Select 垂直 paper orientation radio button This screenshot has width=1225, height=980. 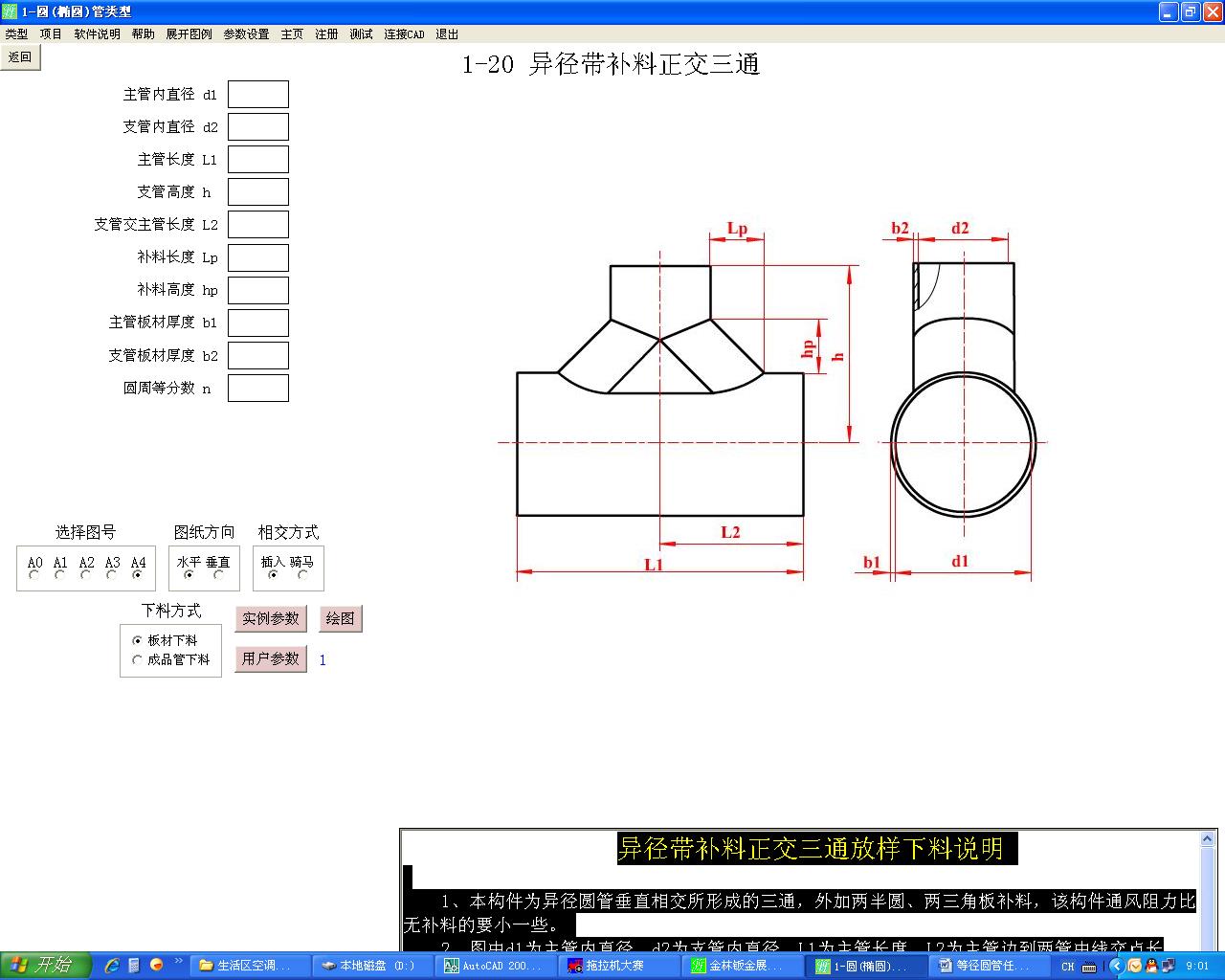pyautogui.click(x=218, y=575)
